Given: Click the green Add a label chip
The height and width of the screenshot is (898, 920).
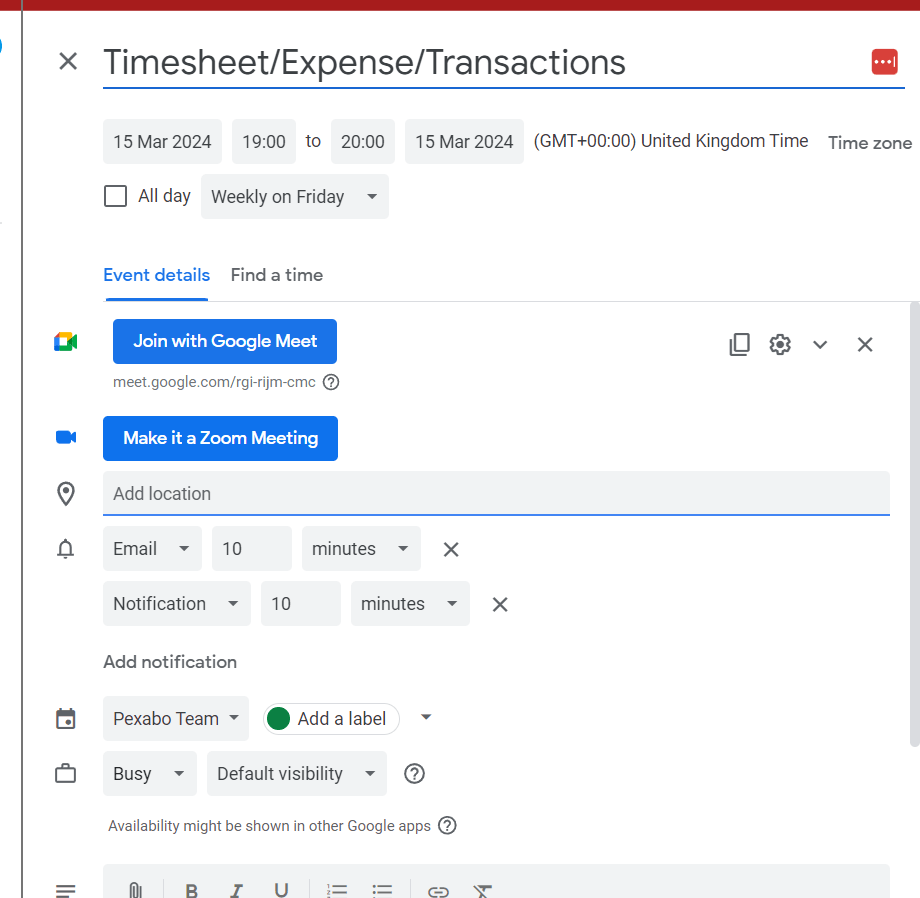Looking at the screenshot, I should [332, 719].
